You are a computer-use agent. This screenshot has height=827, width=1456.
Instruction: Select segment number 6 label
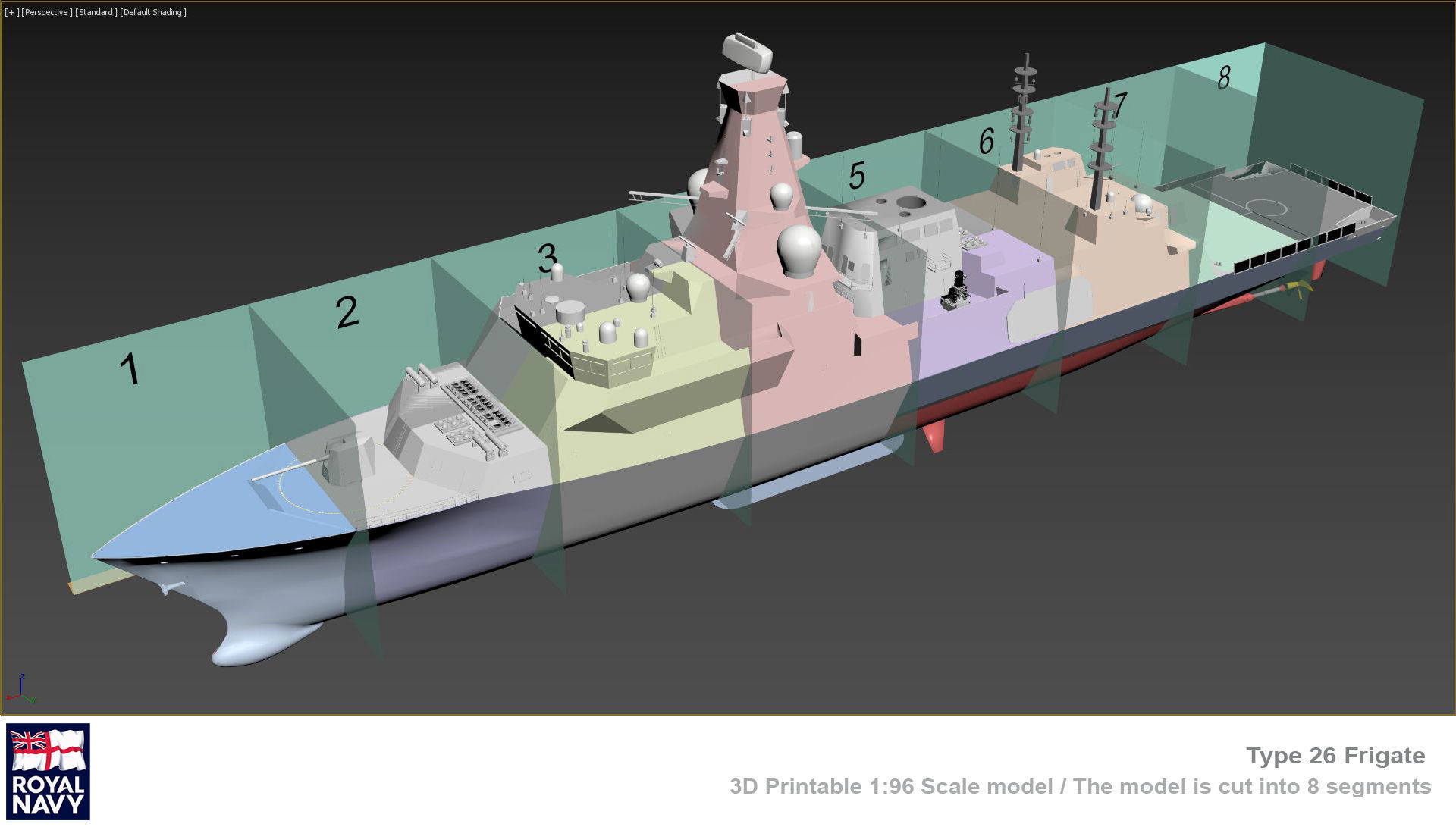click(x=986, y=140)
